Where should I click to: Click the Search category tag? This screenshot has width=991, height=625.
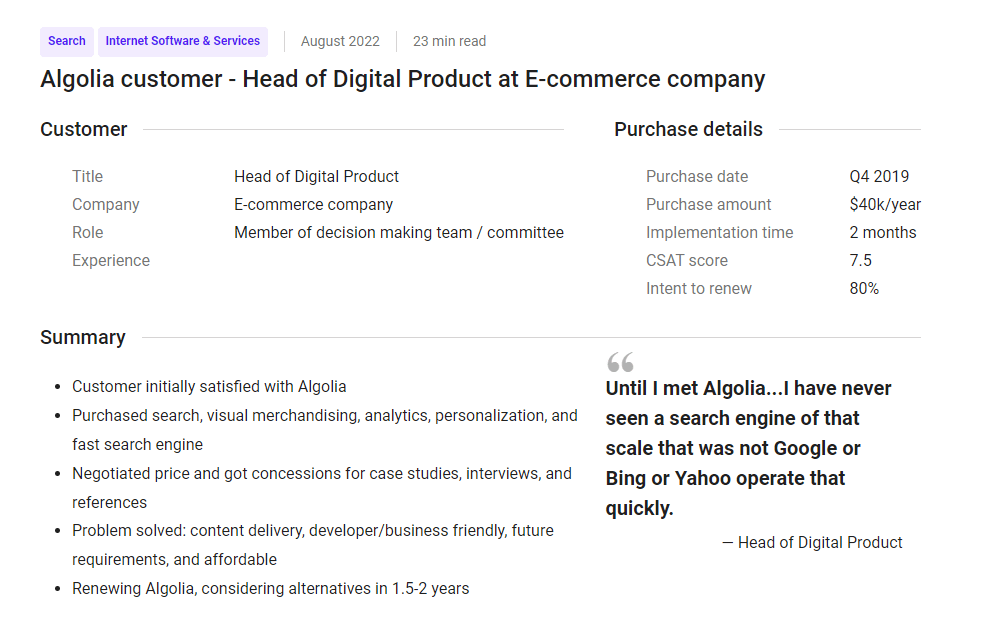coord(67,41)
